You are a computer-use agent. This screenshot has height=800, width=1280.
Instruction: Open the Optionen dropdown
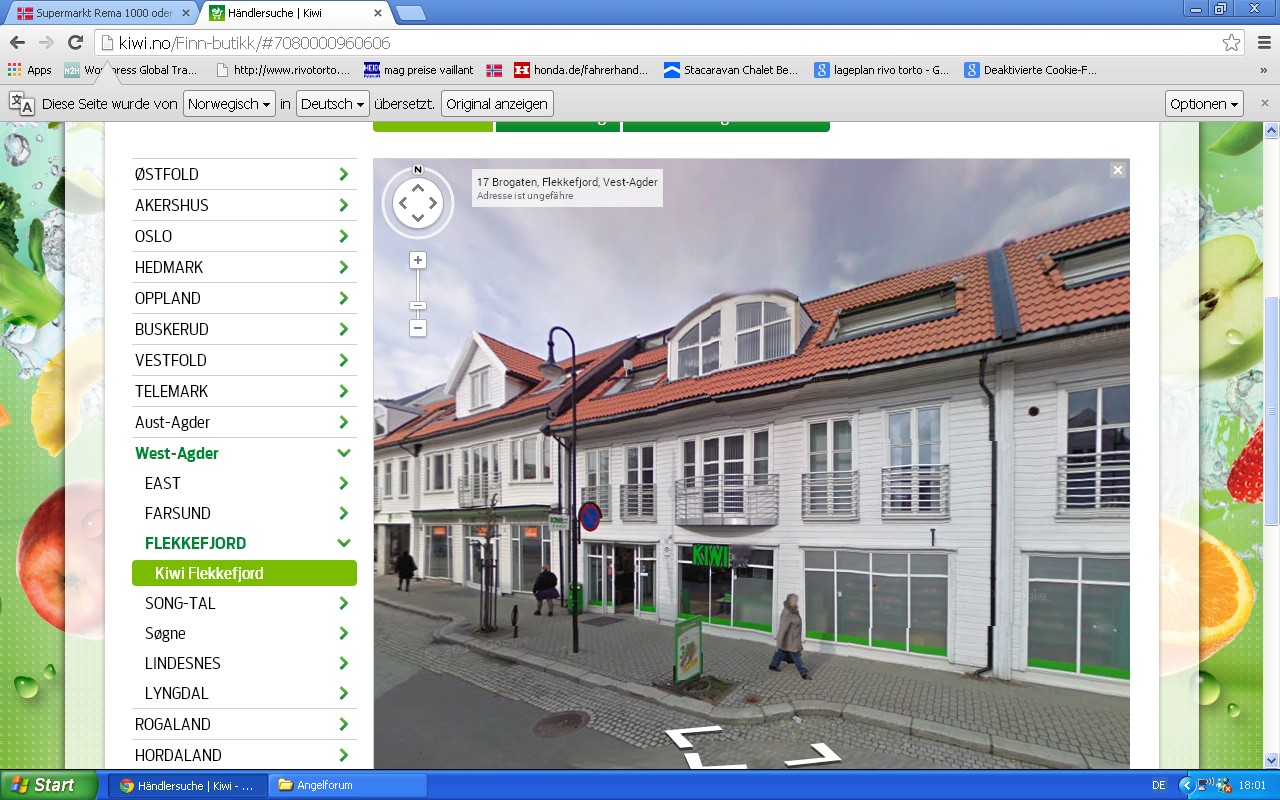pos(1204,104)
